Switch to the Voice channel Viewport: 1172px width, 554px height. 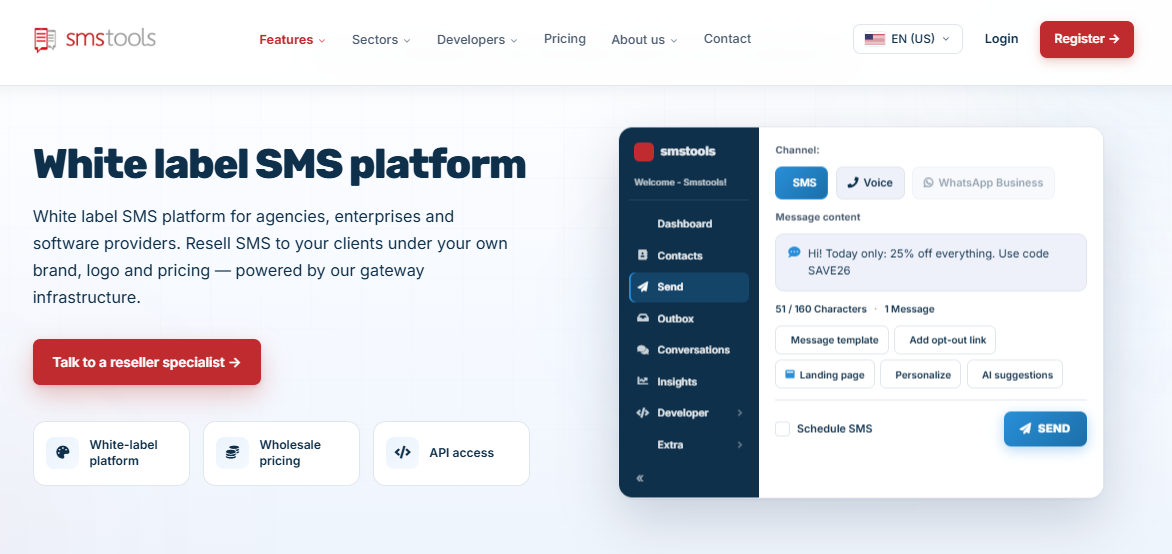[870, 182]
